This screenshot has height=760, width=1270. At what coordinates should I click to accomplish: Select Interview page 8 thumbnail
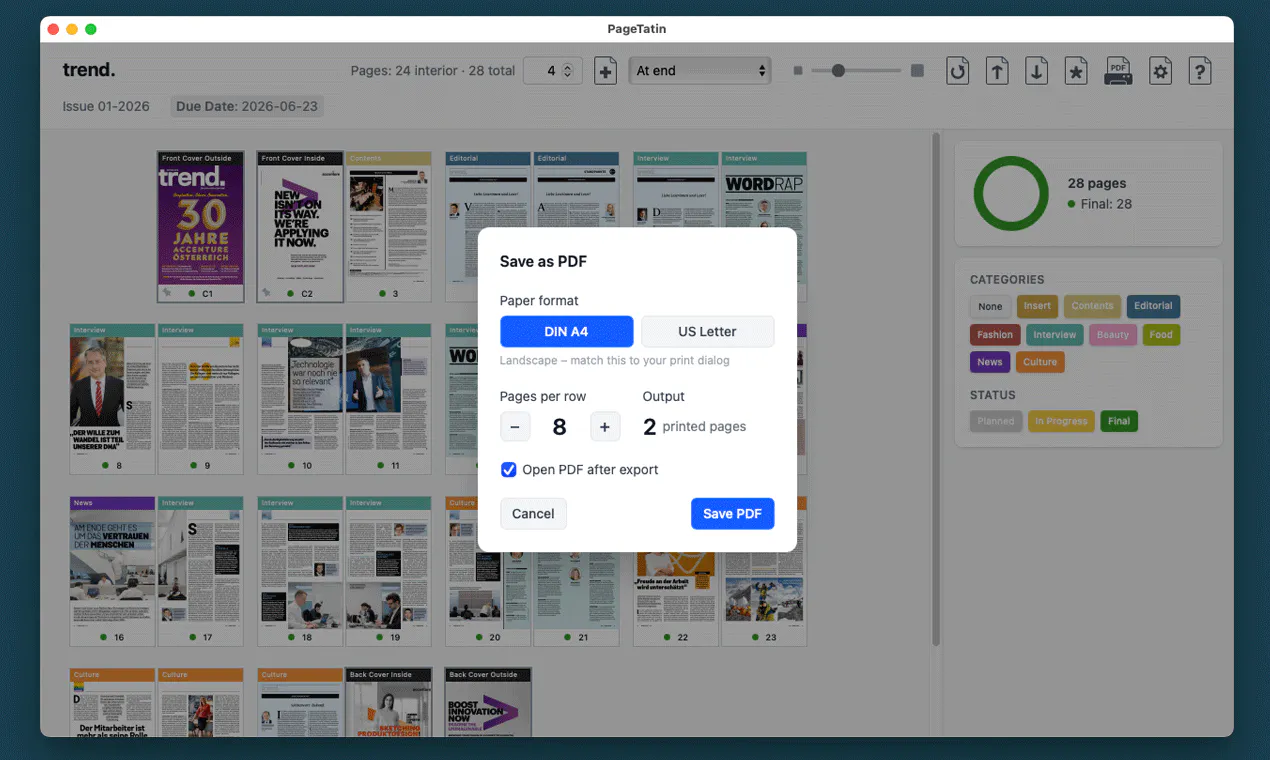coord(112,399)
